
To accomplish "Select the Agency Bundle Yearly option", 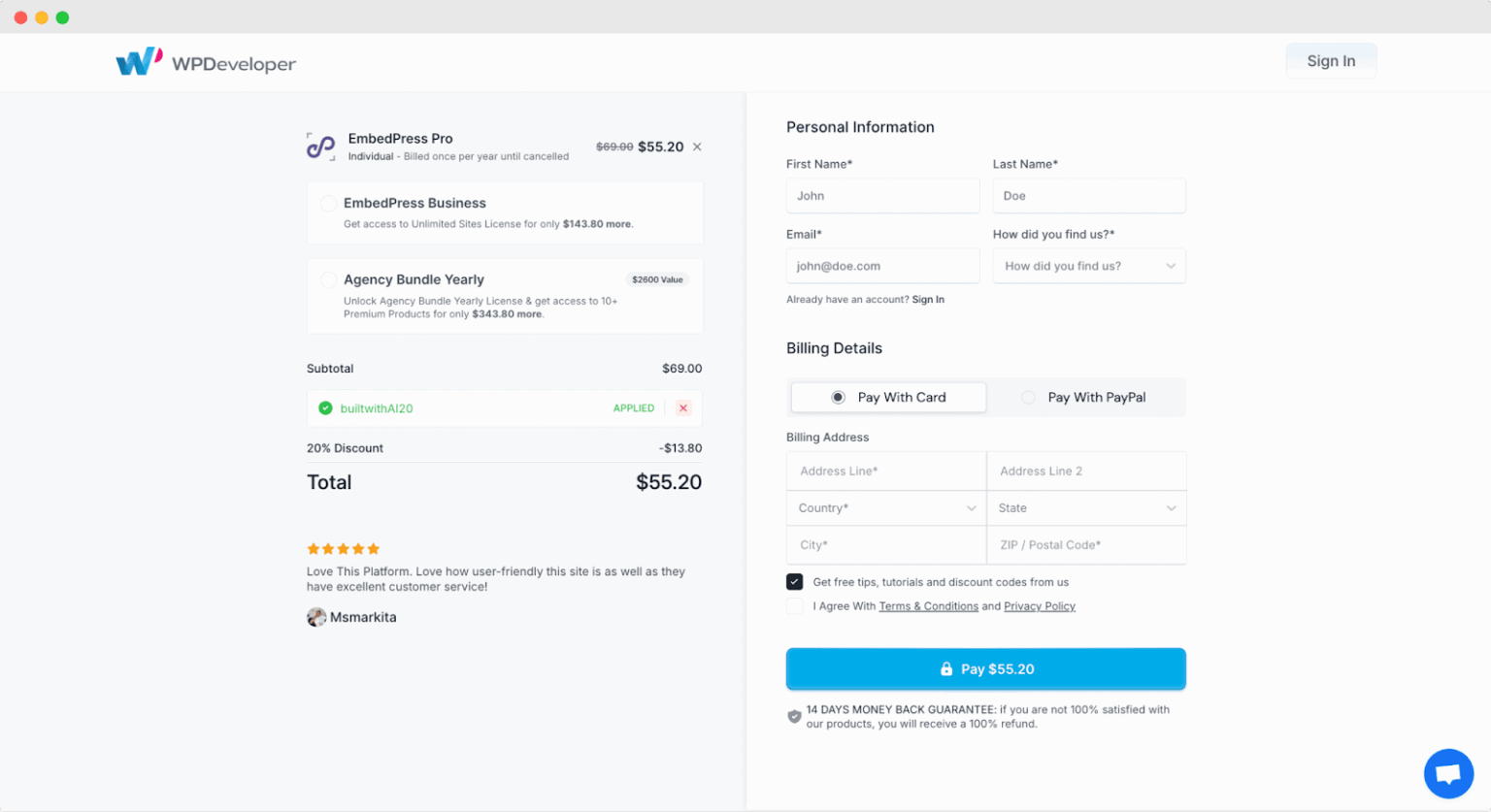I will 329,280.
